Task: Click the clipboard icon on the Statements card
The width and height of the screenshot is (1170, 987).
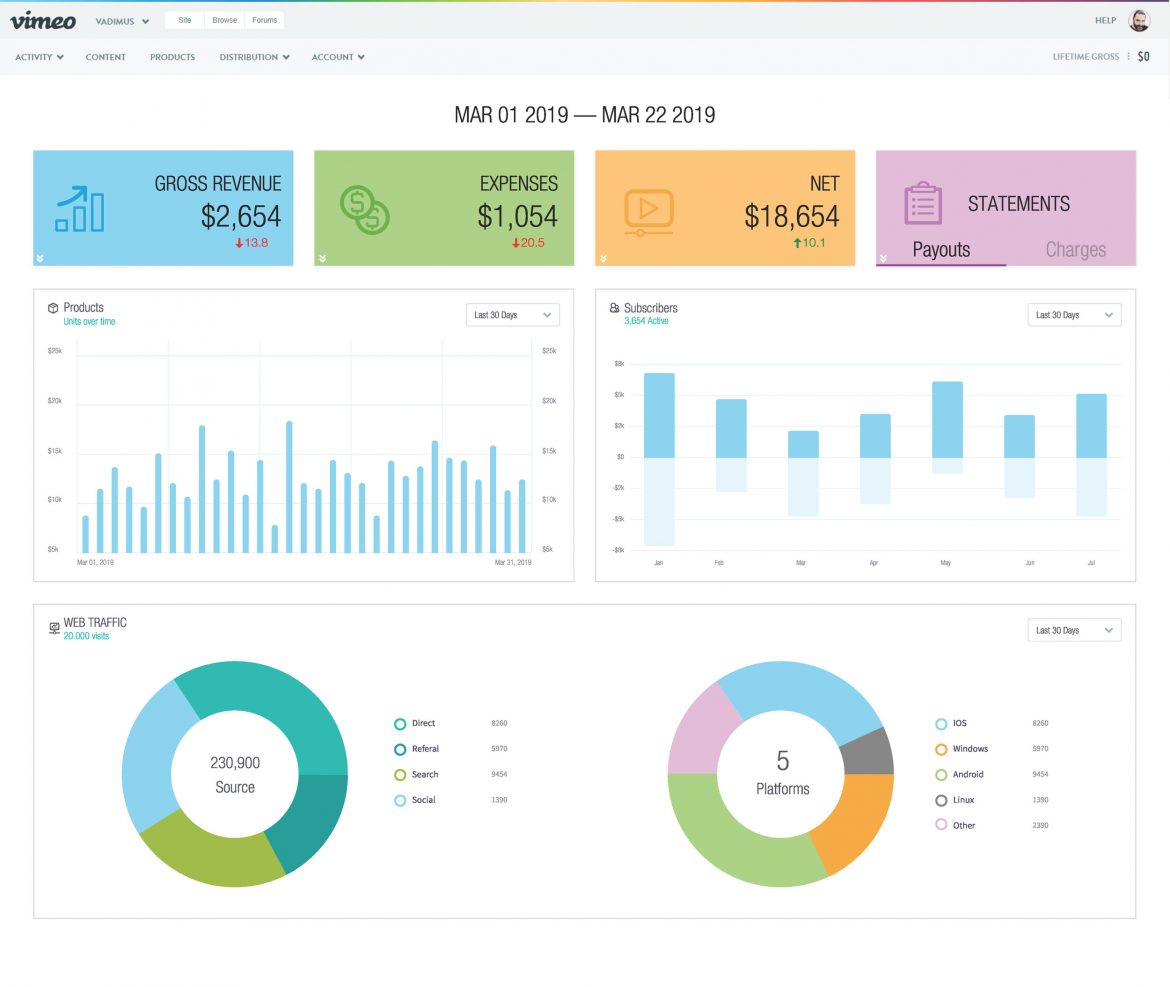Action: click(921, 204)
